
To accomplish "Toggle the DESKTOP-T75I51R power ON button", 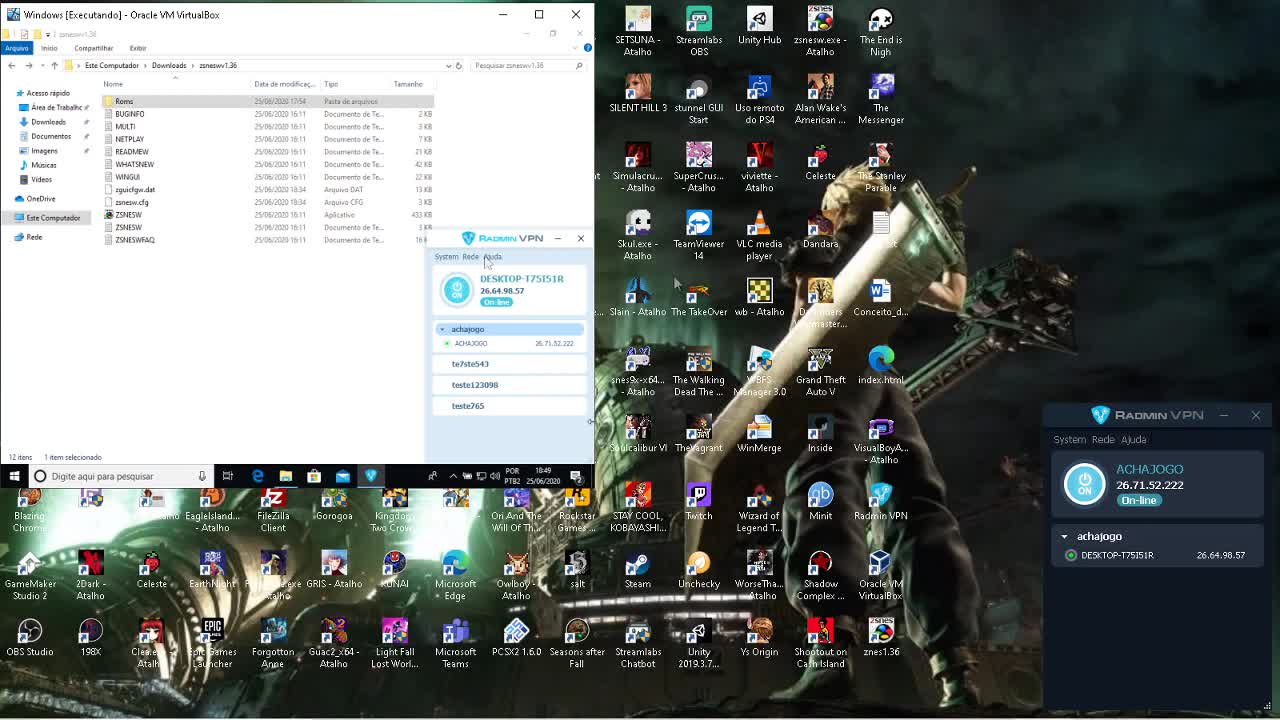I will pyautogui.click(x=457, y=290).
